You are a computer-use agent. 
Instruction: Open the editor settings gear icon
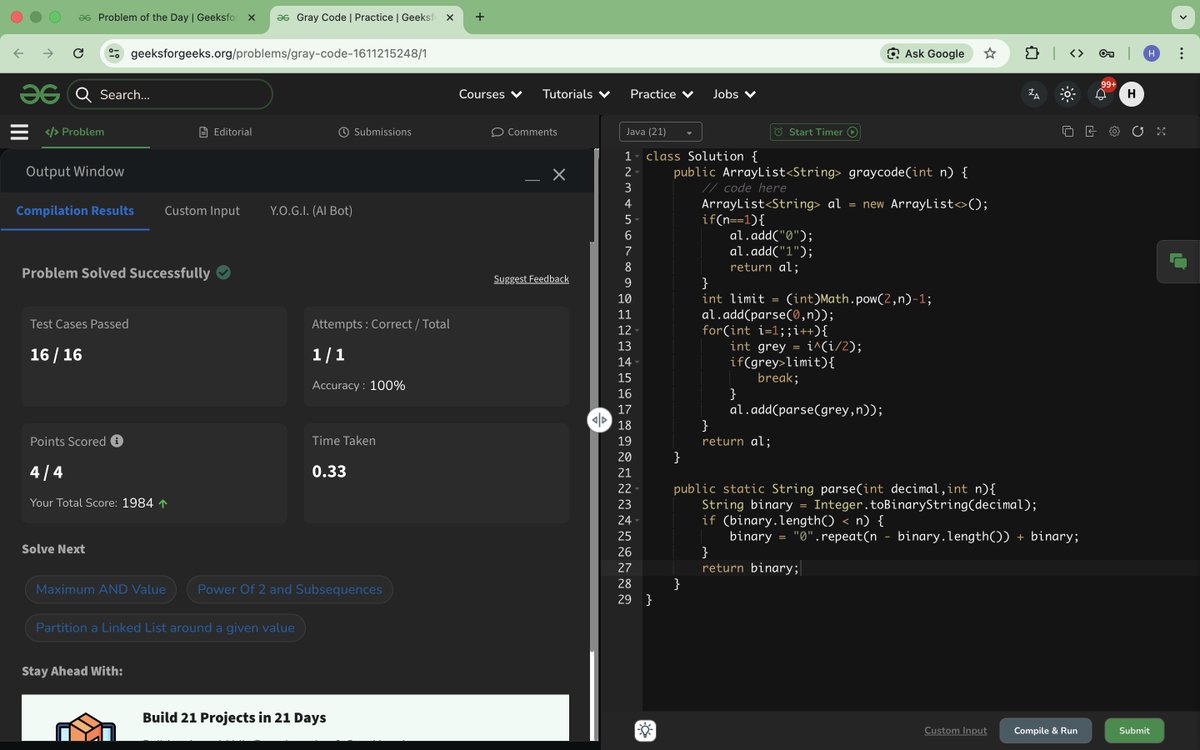(1114, 132)
